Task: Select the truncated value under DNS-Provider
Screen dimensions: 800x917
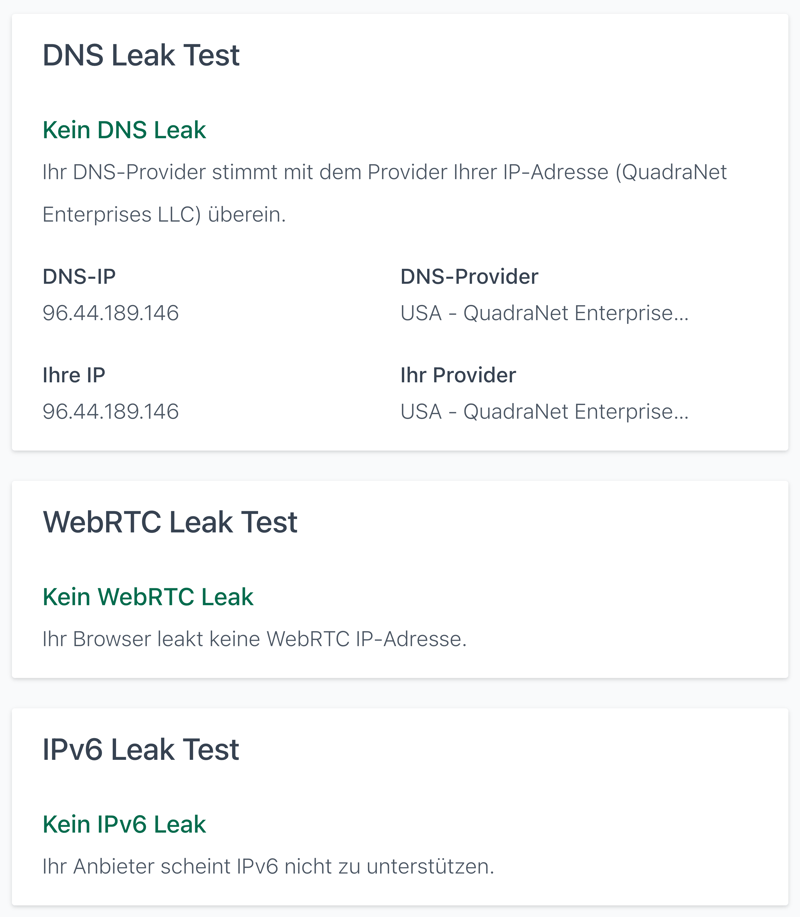Action: tap(544, 313)
